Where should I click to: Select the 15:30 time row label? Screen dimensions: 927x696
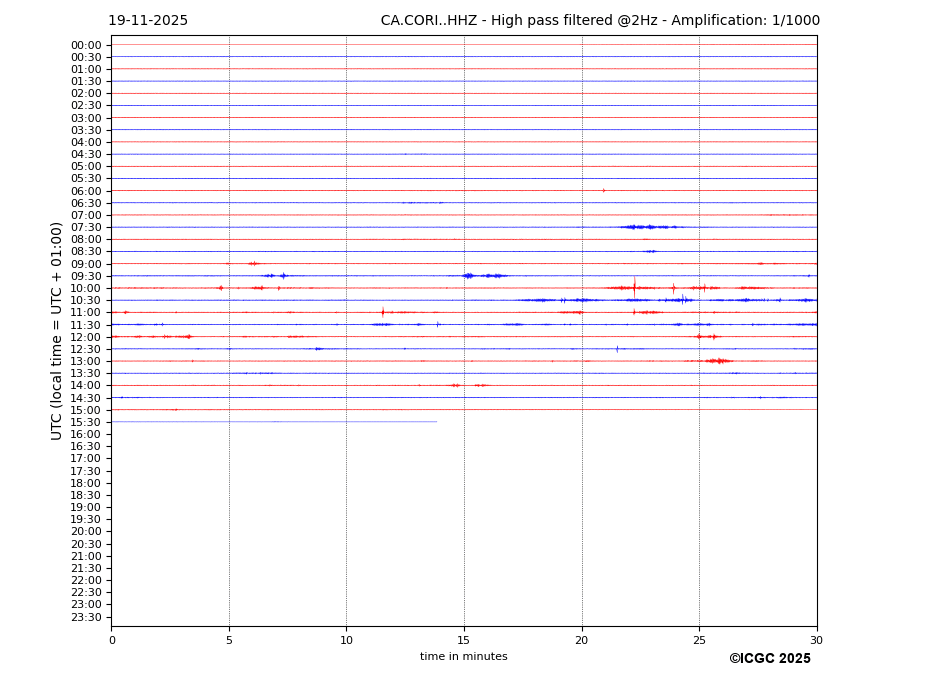pos(86,422)
